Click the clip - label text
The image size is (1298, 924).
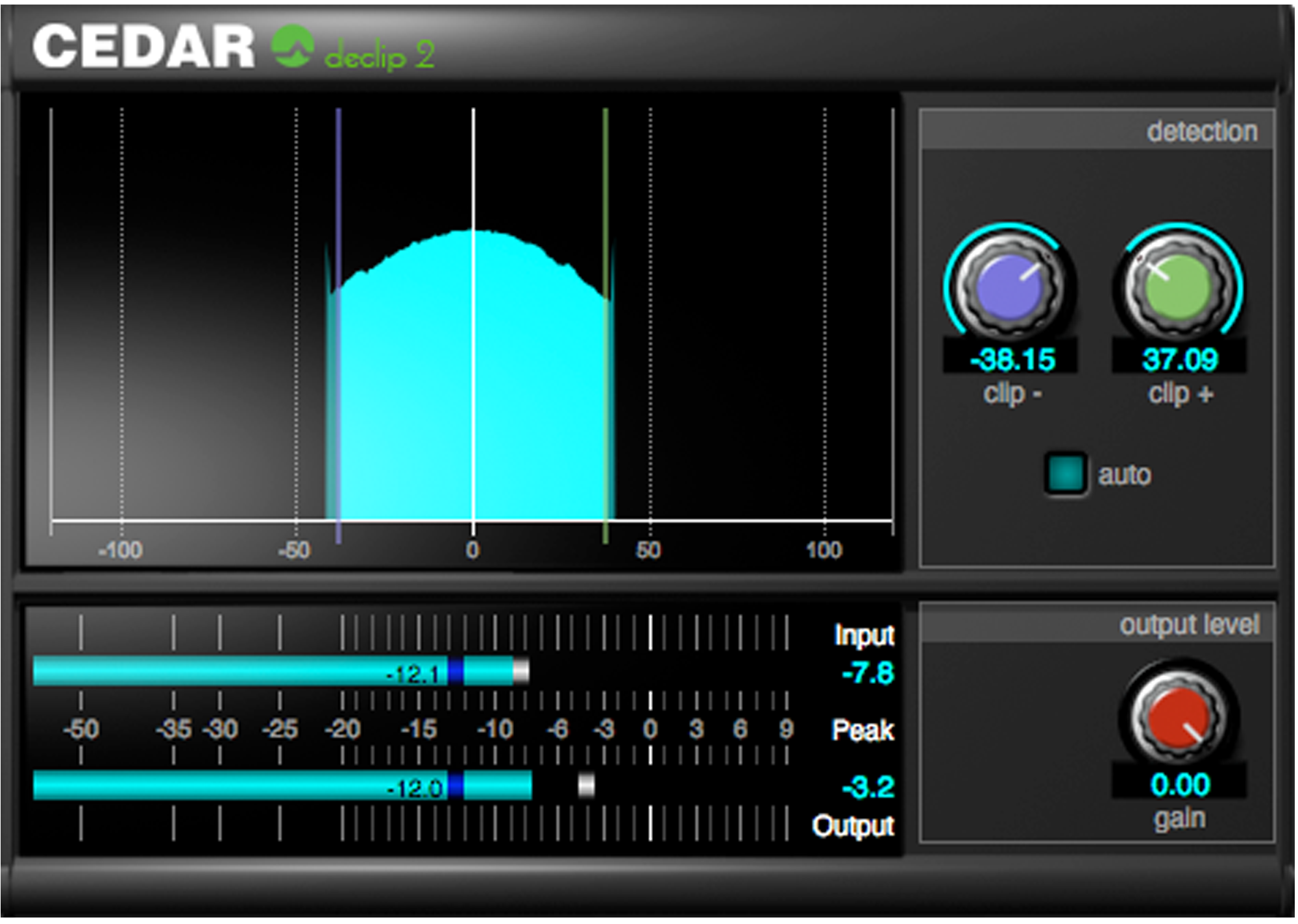coord(1012,393)
